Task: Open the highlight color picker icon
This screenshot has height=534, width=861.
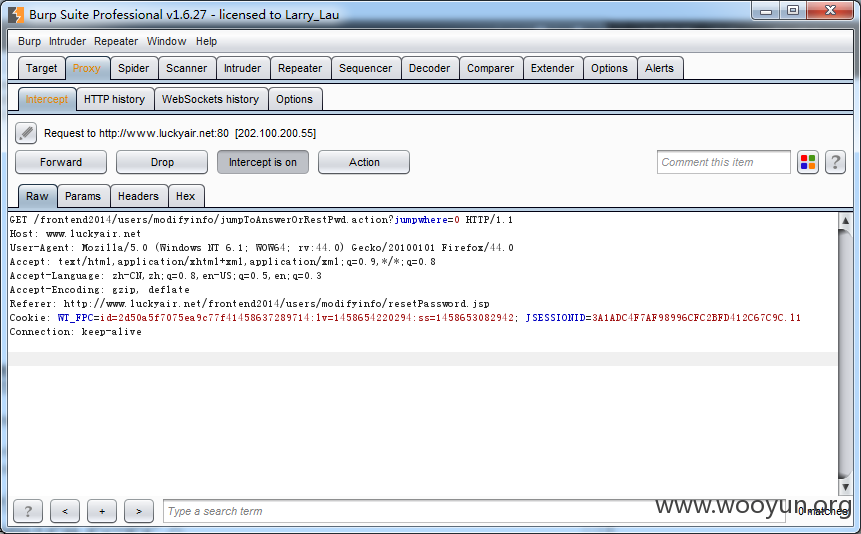Action: click(x=808, y=162)
